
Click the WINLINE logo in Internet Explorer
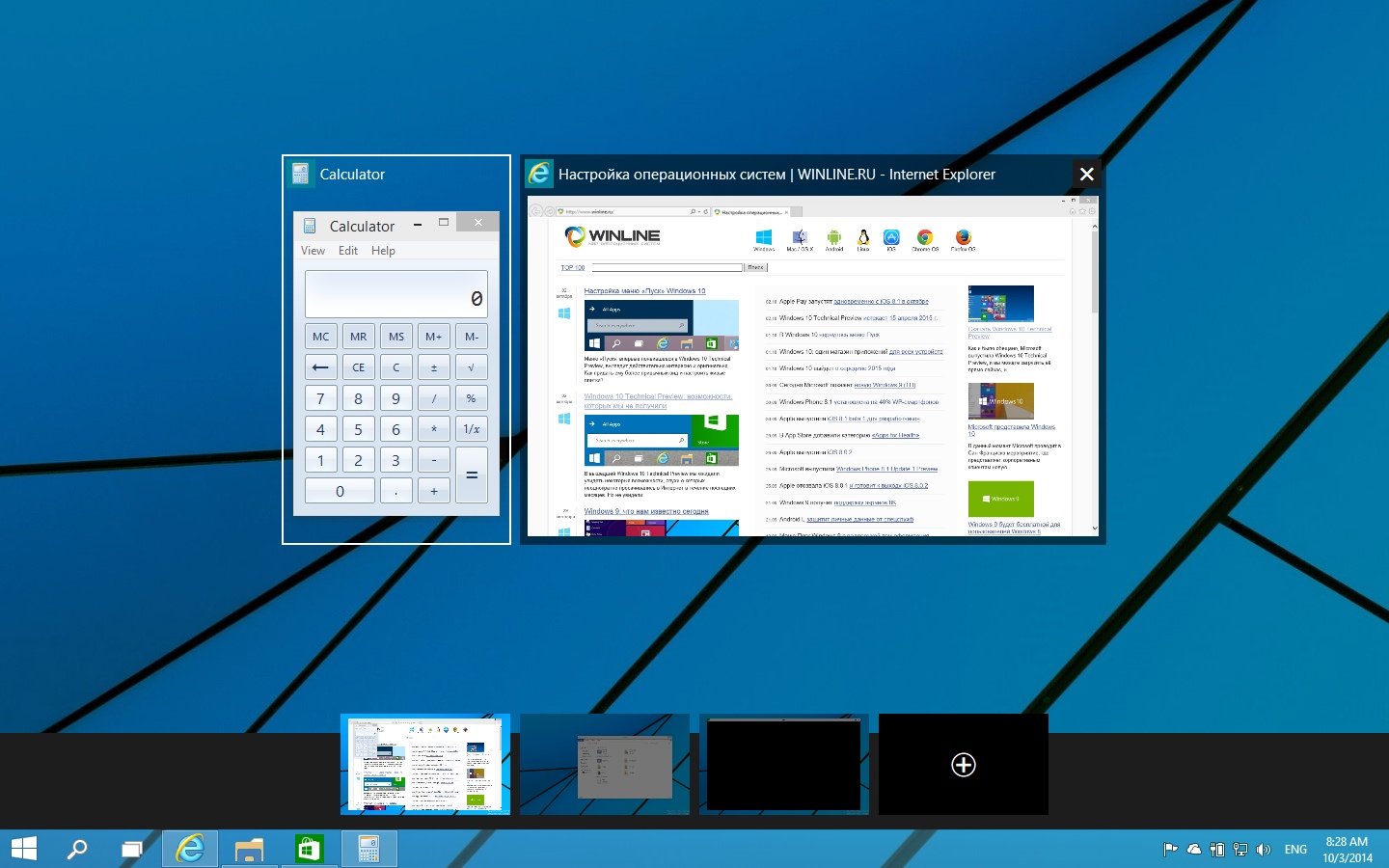click(613, 236)
